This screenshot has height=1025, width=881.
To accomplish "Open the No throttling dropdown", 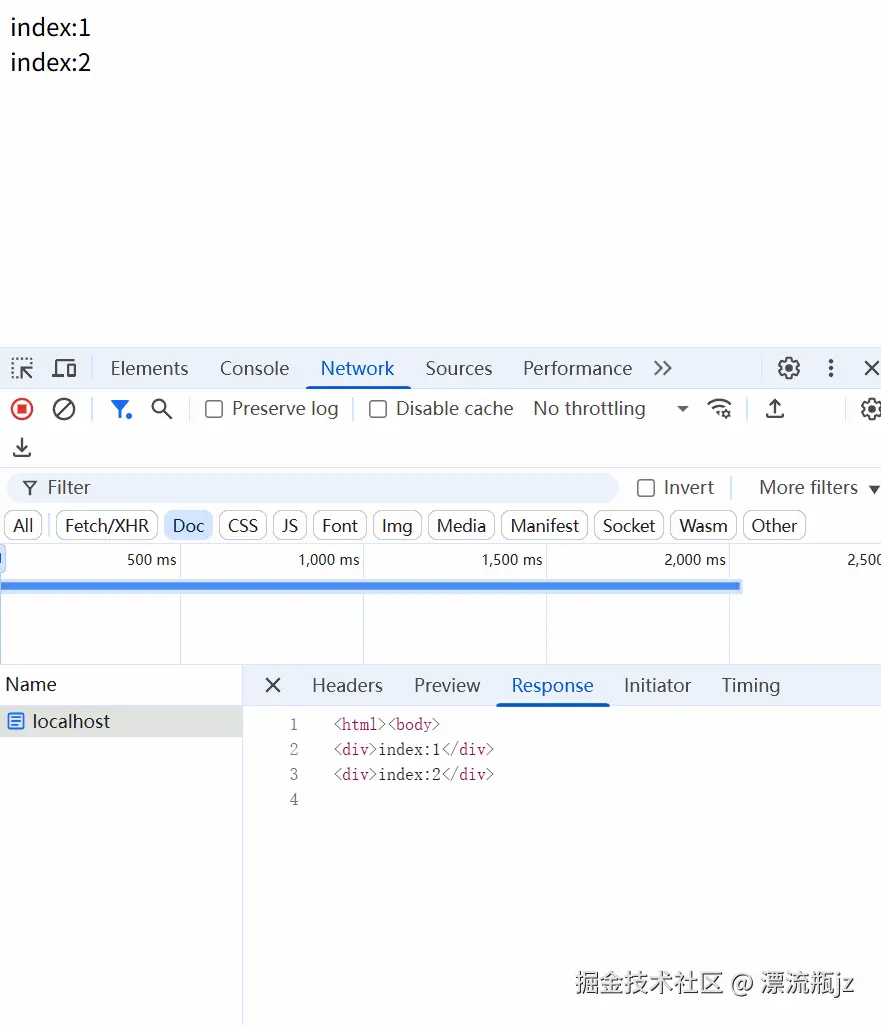I will (x=610, y=409).
